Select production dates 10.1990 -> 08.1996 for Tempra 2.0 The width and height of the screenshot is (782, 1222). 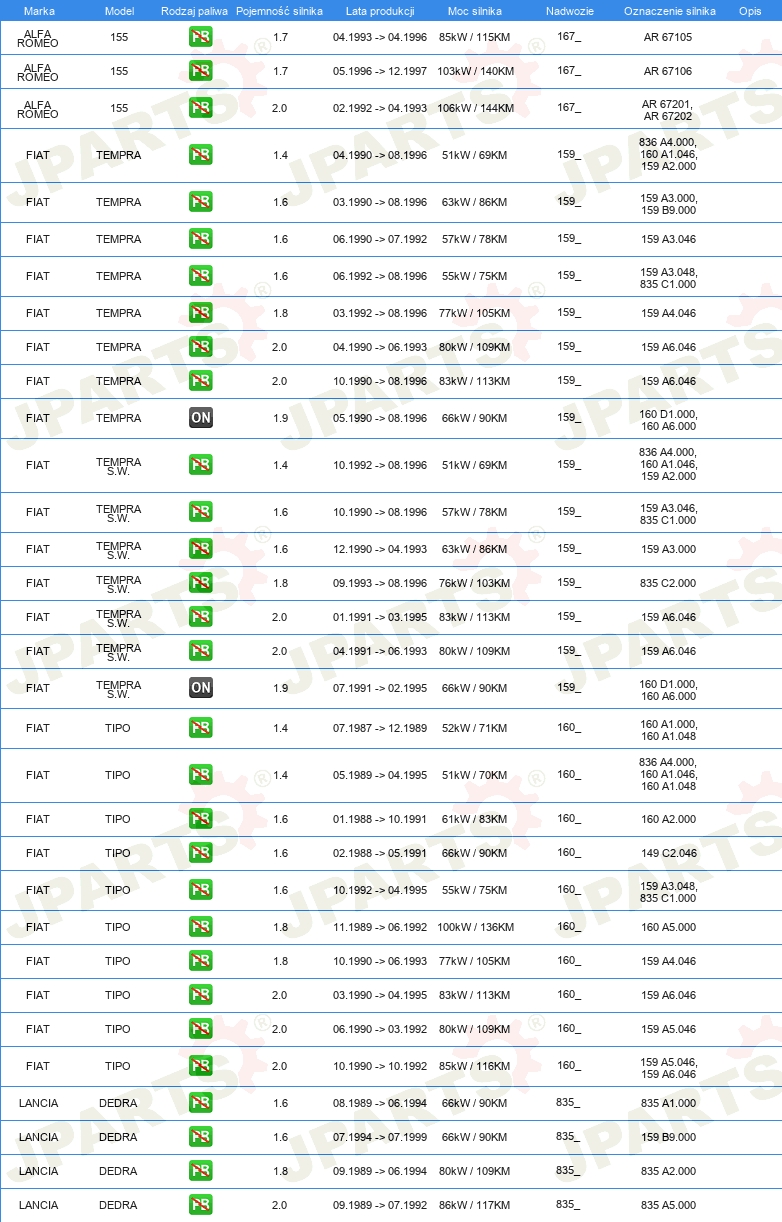pyautogui.click(x=380, y=381)
